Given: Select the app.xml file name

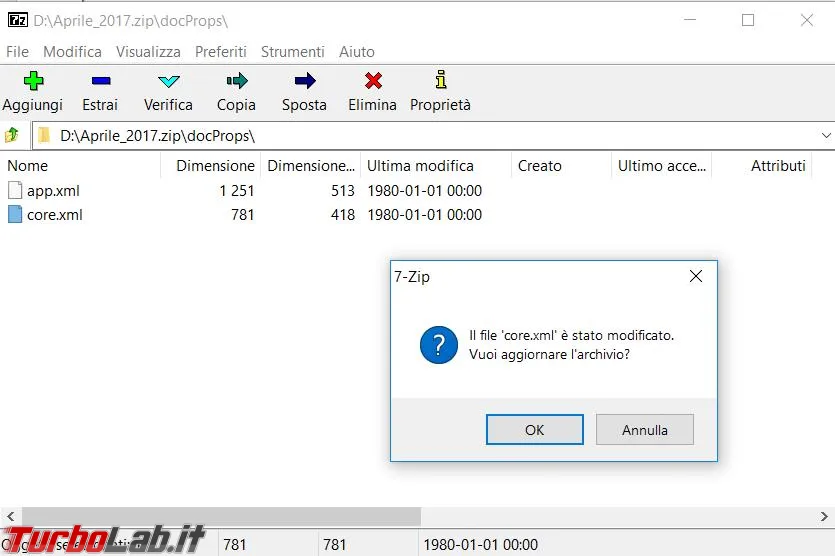Looking at the screenshot, I should click(x=53, y=191).
